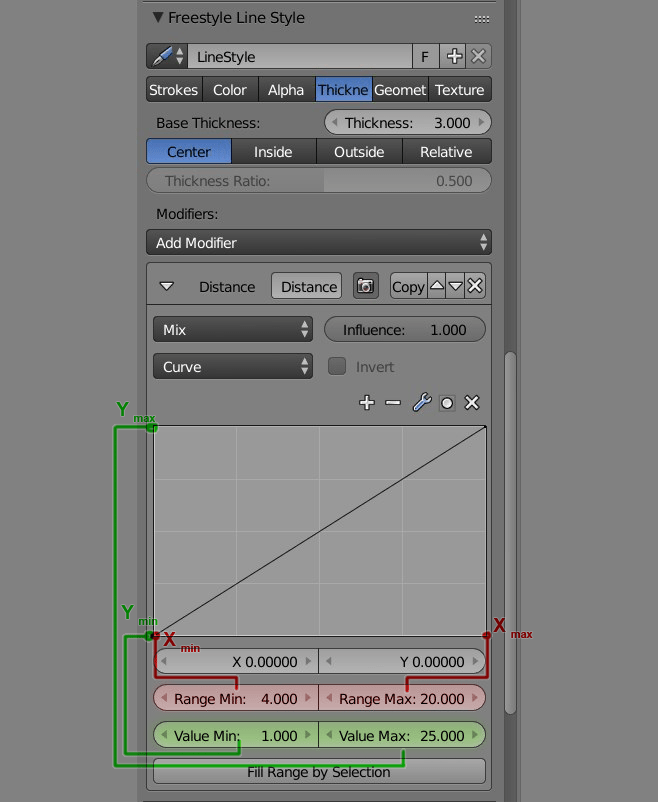Open the Mix blend mode dropdown
This screenshot has width=658, height=802.
[x=233, y=329]
